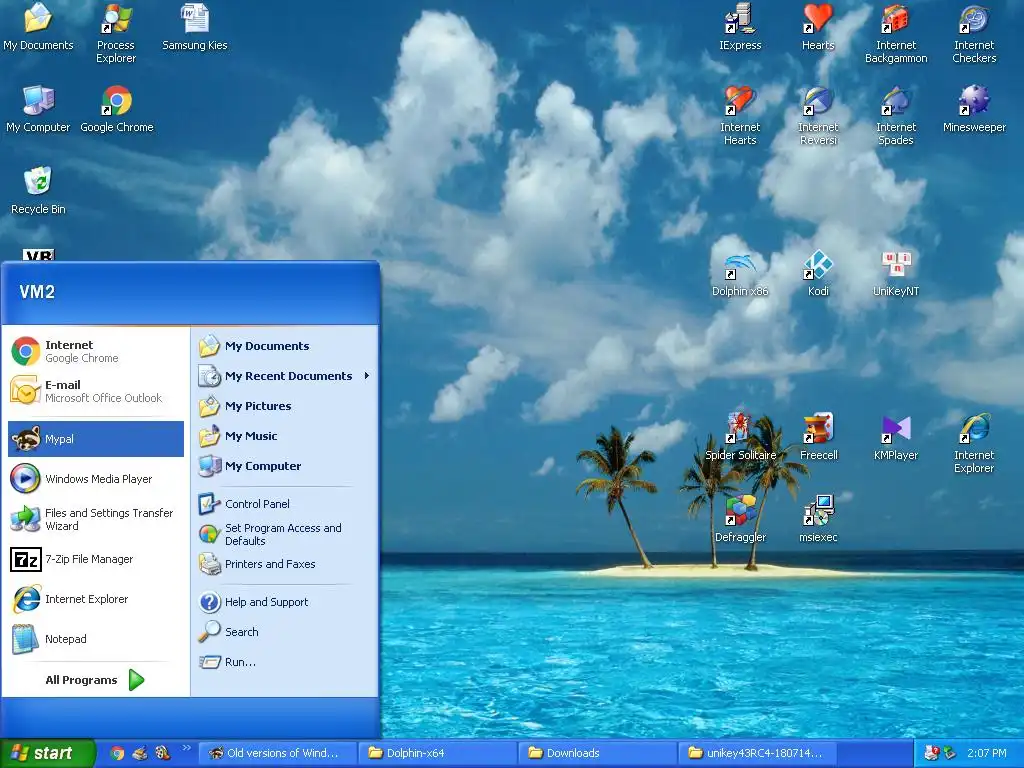Image resolution: width=1024 pixels, height=768 pixels.
Task: Open Internet Explorer in Start menu list
Action: pyautogui.click(x=96, y=599)
